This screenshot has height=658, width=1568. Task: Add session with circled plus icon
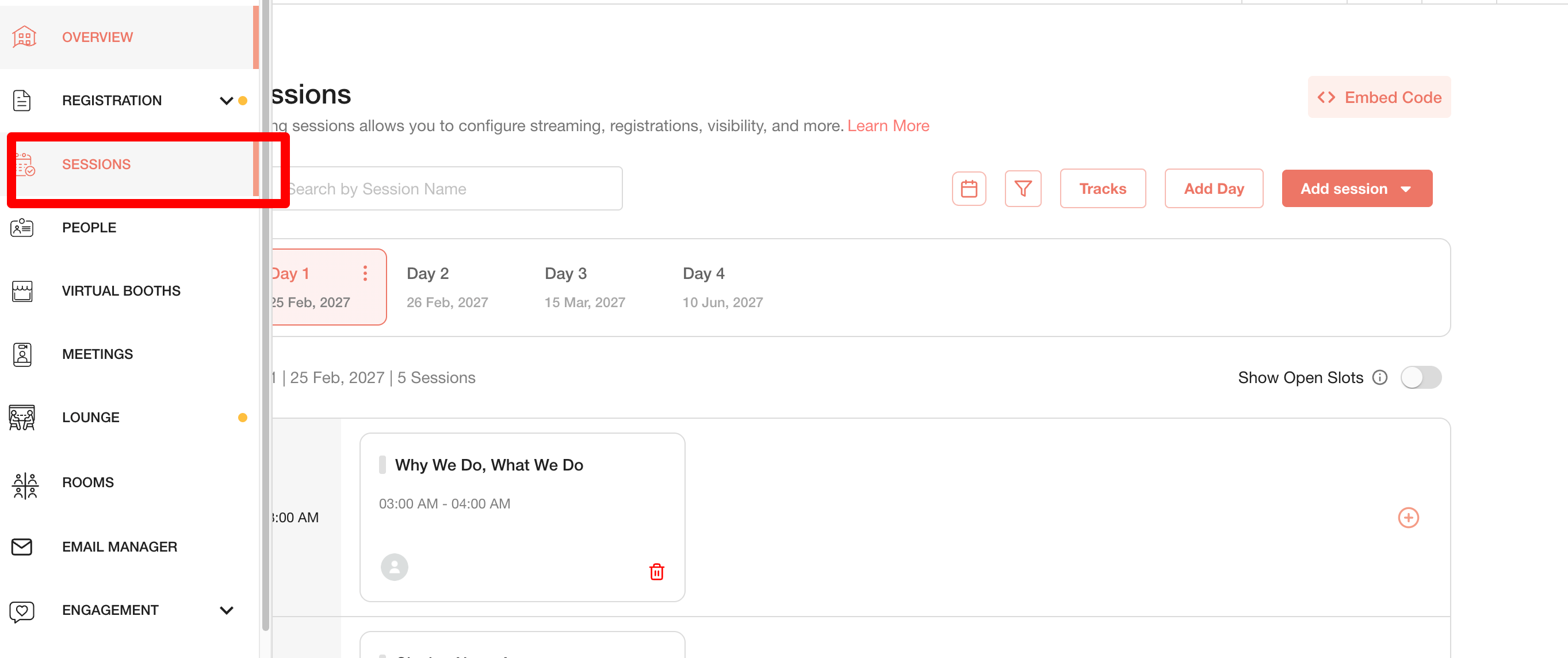(1409, 518)
